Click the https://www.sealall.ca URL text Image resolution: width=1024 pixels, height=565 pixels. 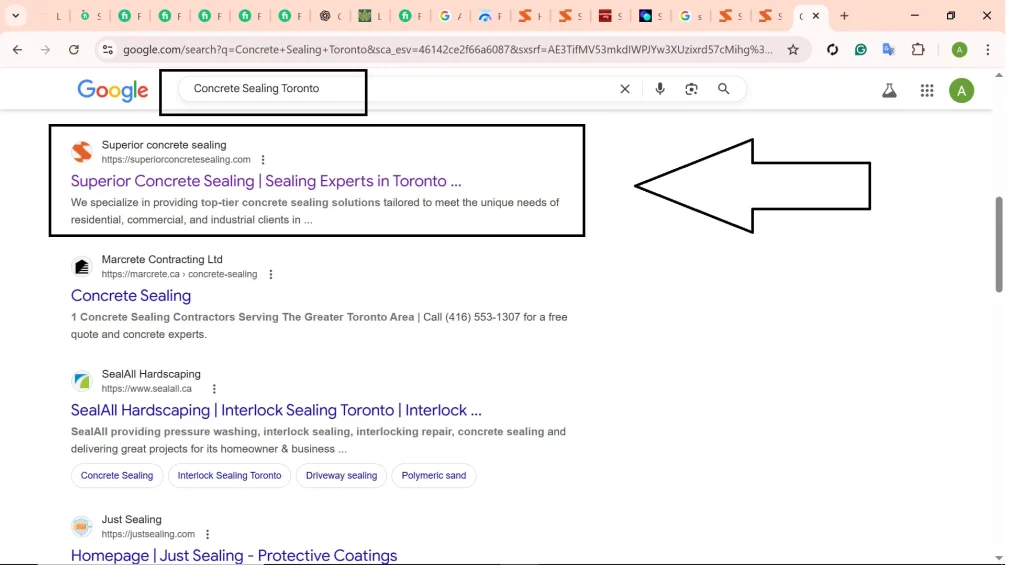146,389
